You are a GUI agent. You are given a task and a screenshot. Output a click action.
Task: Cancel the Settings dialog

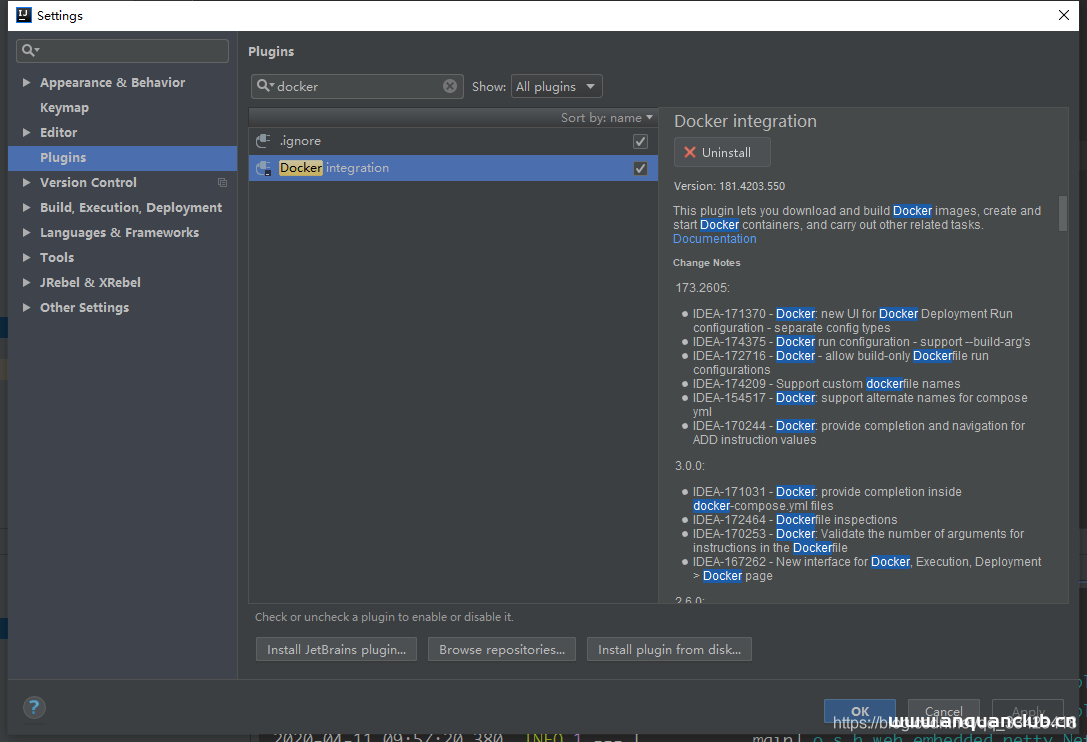pos(943,711)
